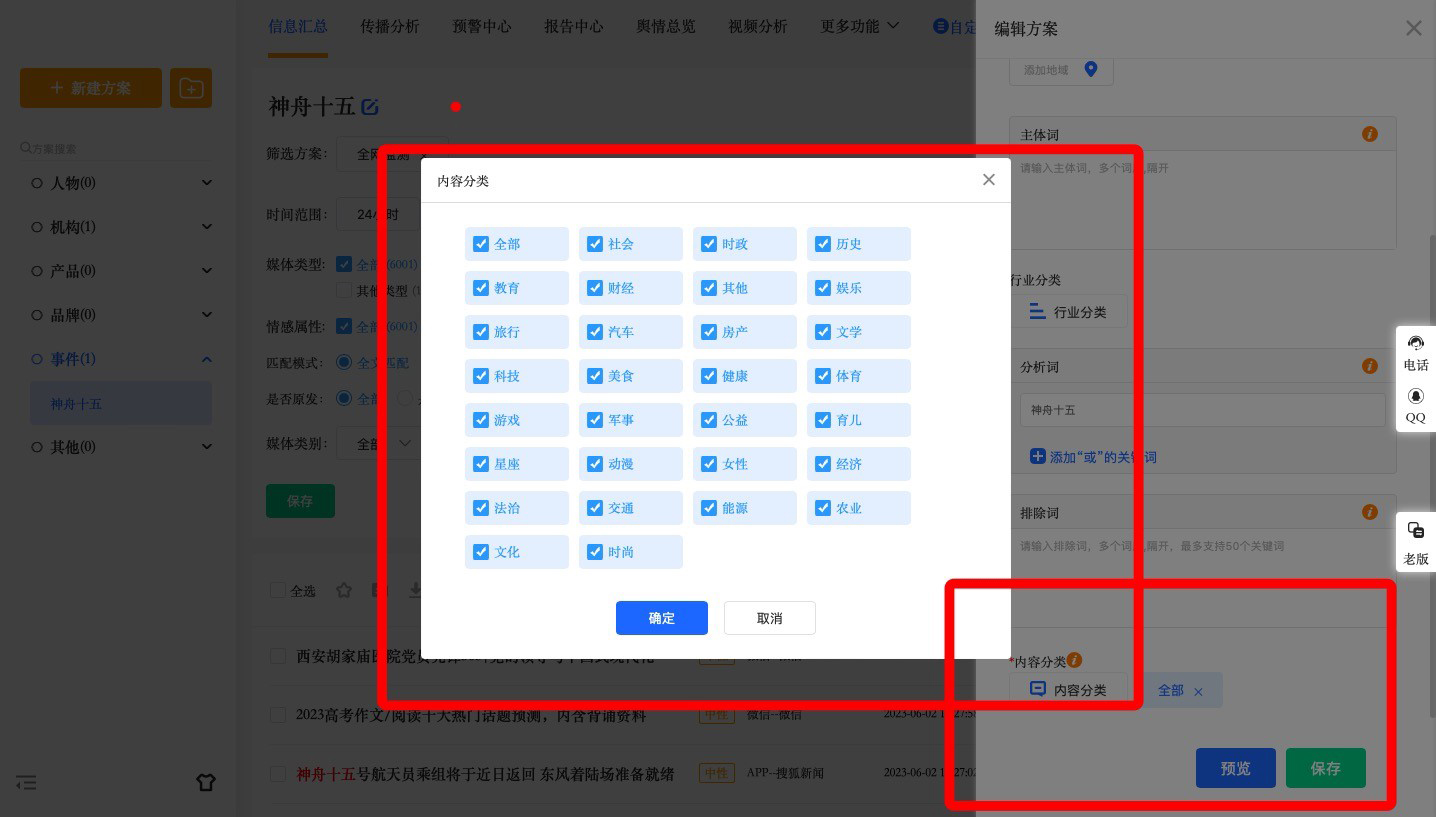Click the star favorite icon beside 全选
The width and height of the screenshot is (1436, 817).
click(x=344, y=590)
